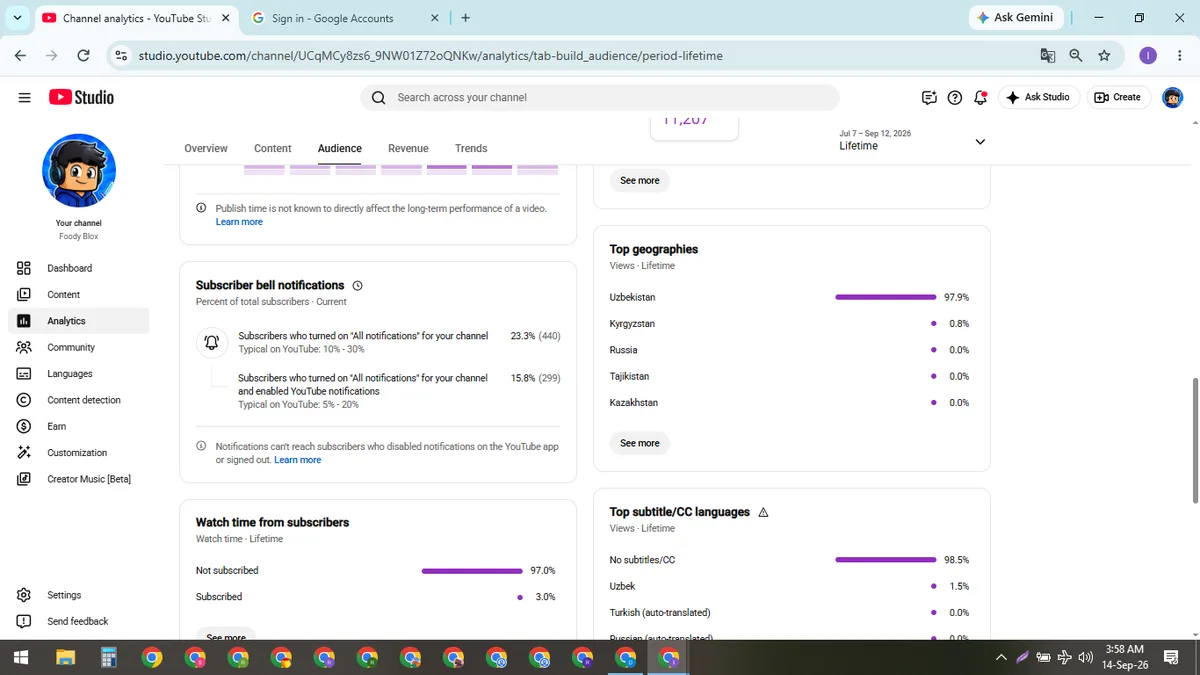
Task: Open Learn more link under publish time note
Action: (239, 222)
